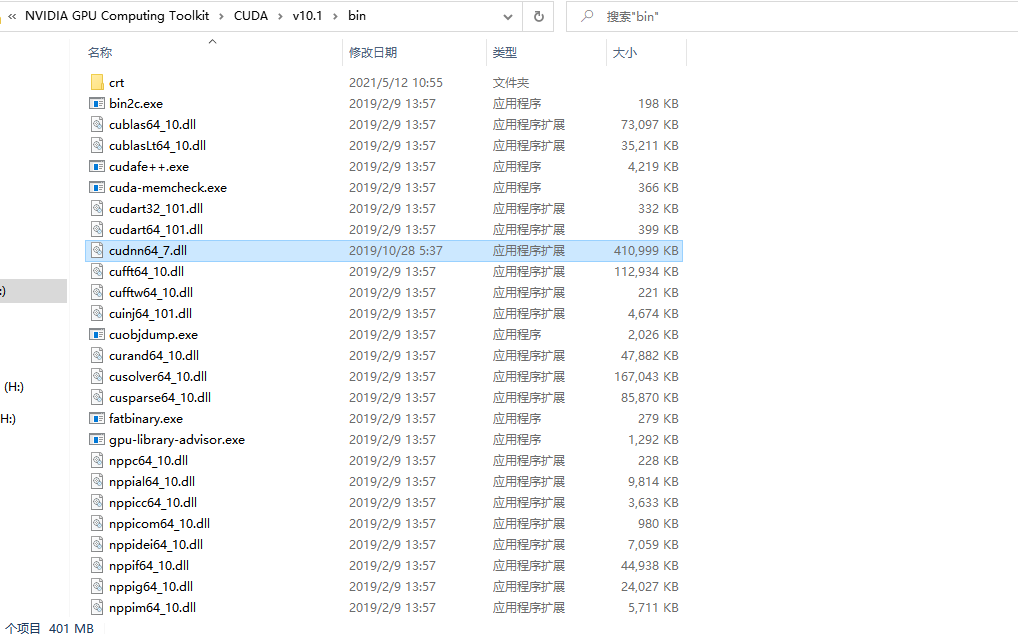Click the cudart64_101.dll file icon
This screenshot has height=635, width=1018.
[x=97, y=229]
